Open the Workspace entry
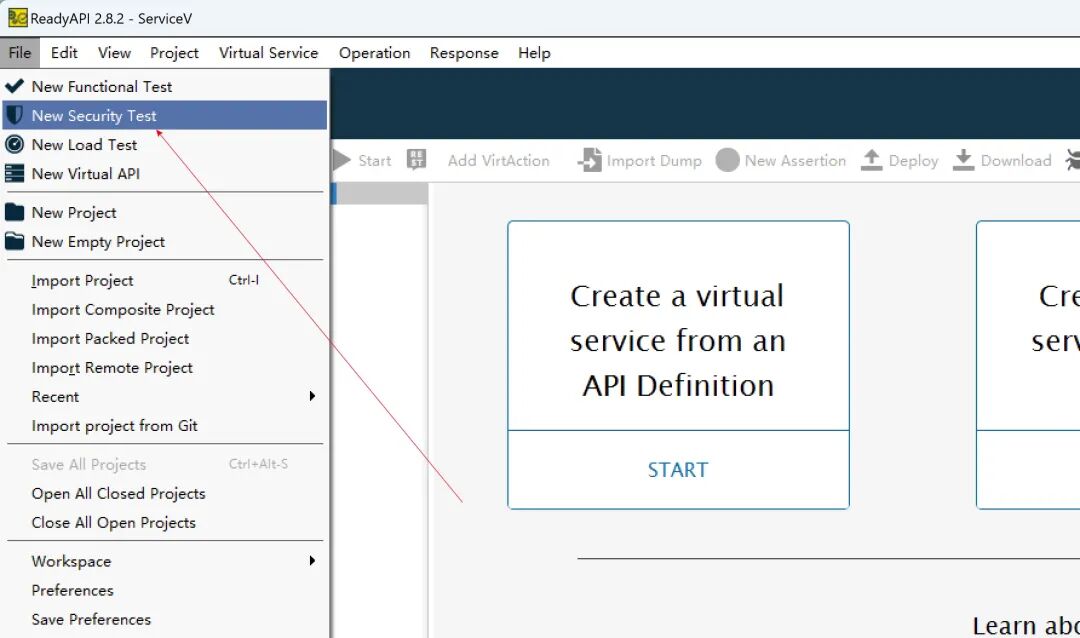 (x=165, y=561)
